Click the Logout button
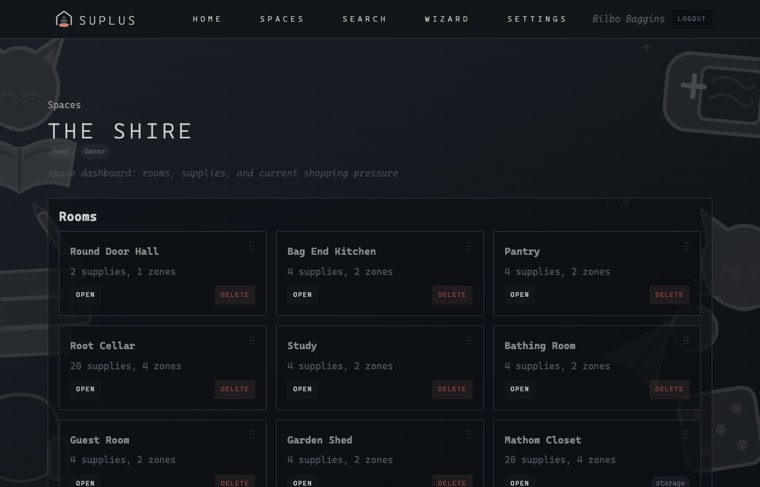This screenshot has height=487, width=760. (692, 19)
